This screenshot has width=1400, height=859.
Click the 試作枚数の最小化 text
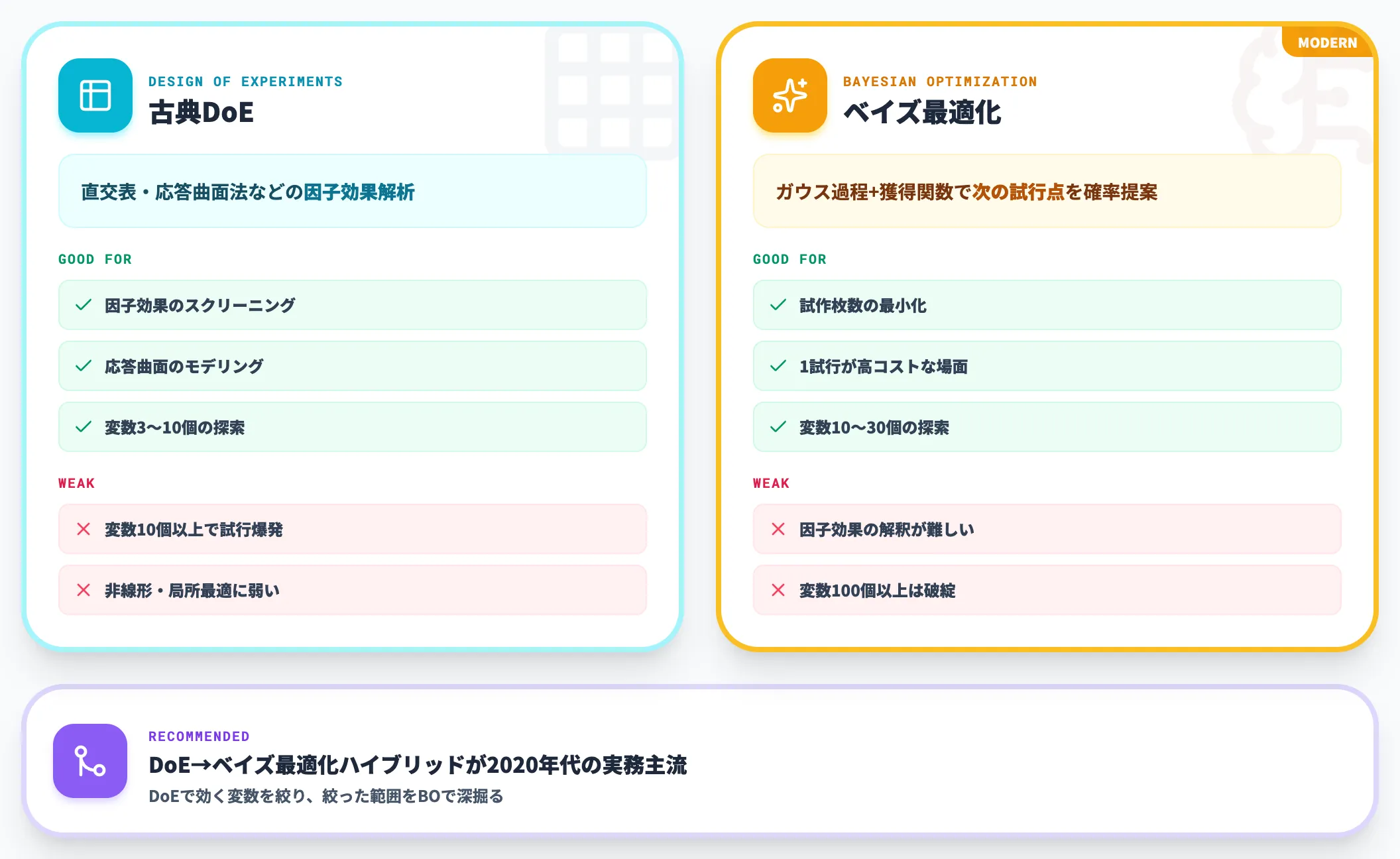862,306
